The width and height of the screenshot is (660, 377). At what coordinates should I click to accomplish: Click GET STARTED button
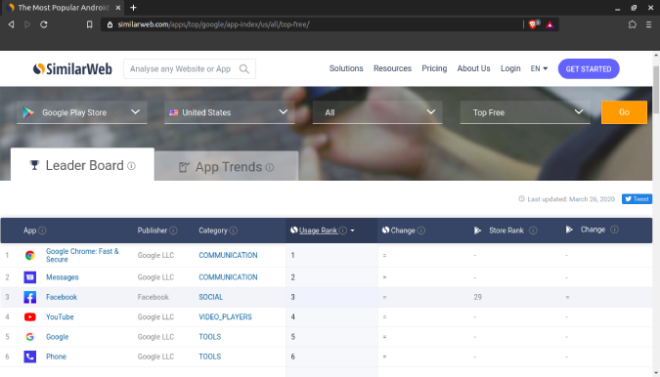pos(588,69)
